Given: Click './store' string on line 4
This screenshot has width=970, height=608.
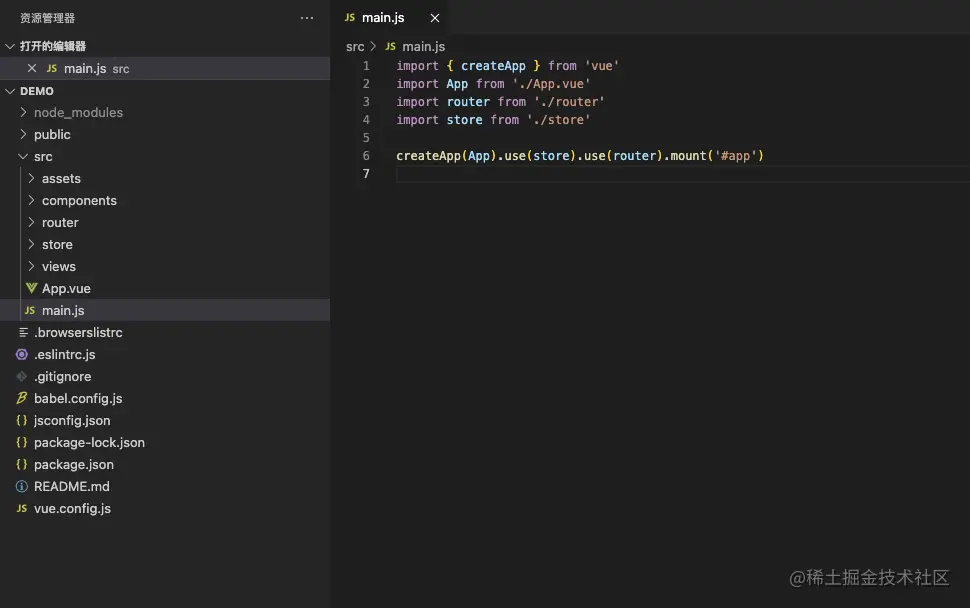Looking at the screenshot, I should pyautogui.click(x=559, y=119).
